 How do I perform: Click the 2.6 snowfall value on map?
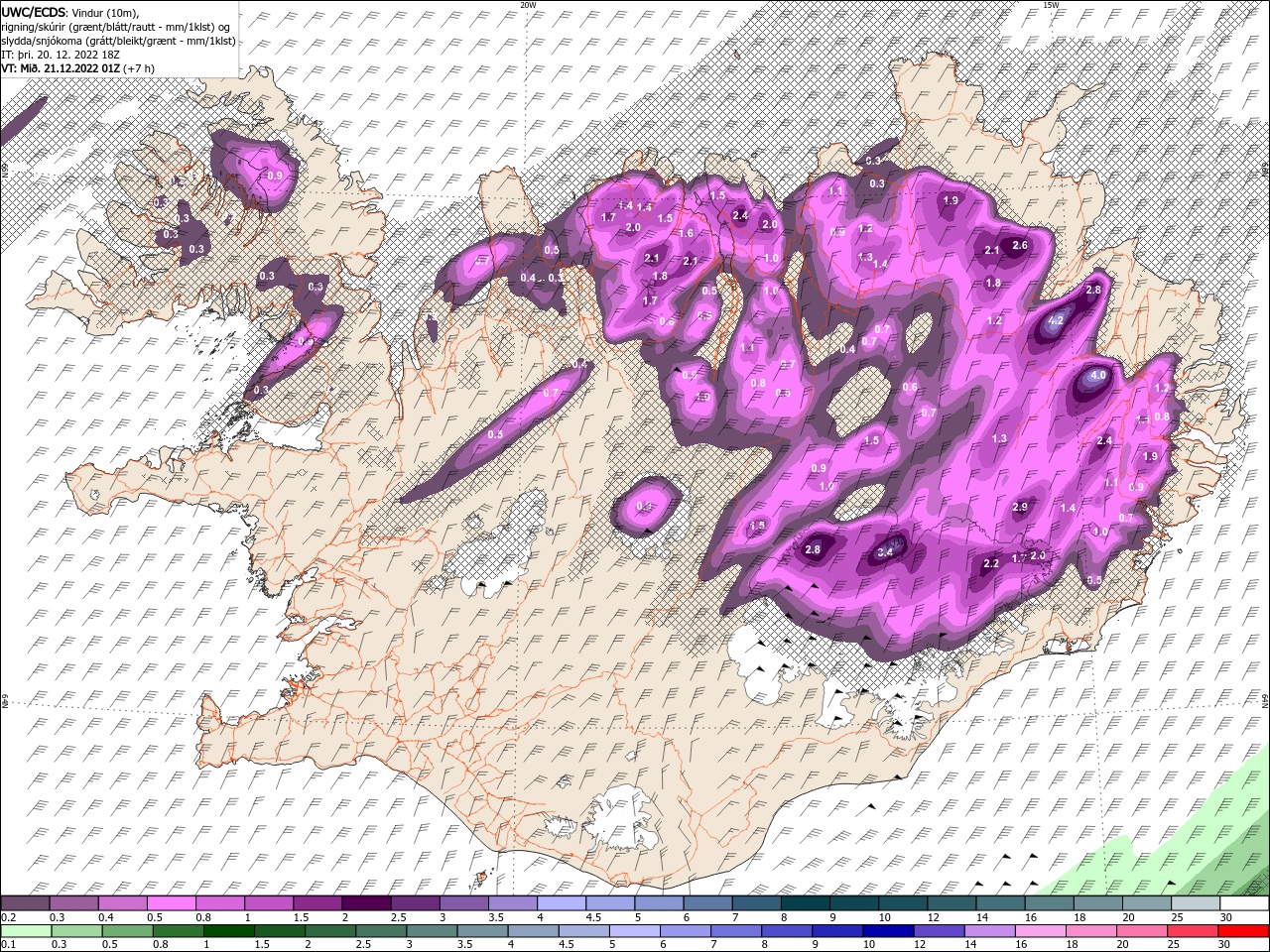coord(1019,245)
